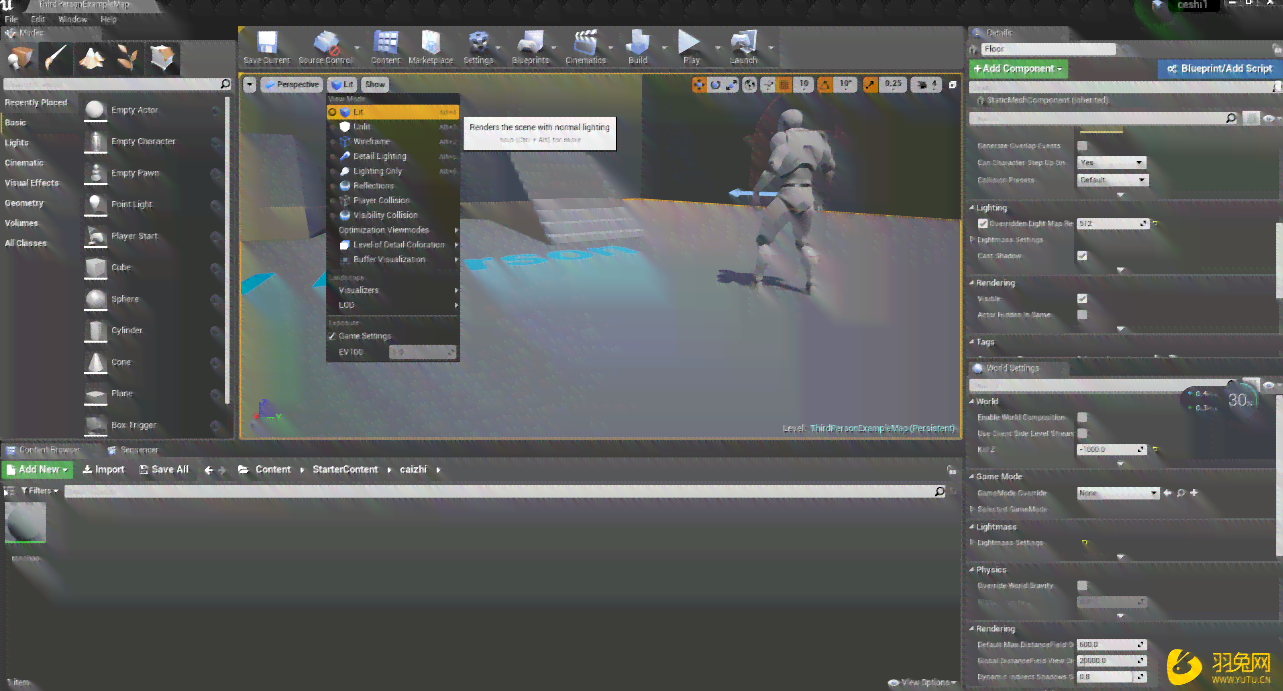Click the Save Current toolbar icon
Screen dimensions: 1283x691
pyautogui.click(x=267, y=45)
